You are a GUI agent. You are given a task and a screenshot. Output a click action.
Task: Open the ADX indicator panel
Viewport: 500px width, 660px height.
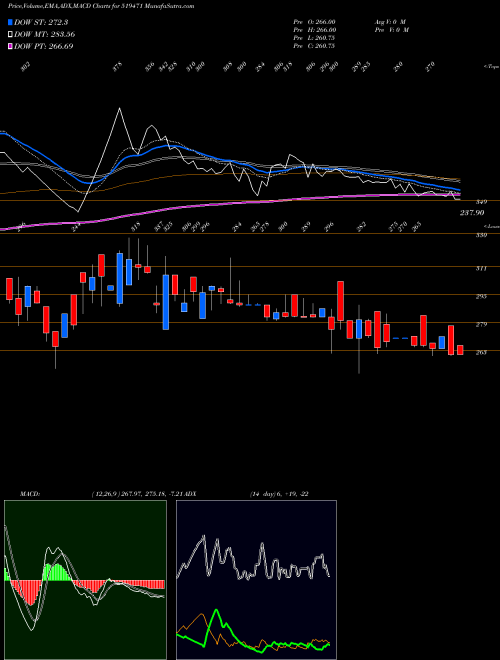[256, 580]
